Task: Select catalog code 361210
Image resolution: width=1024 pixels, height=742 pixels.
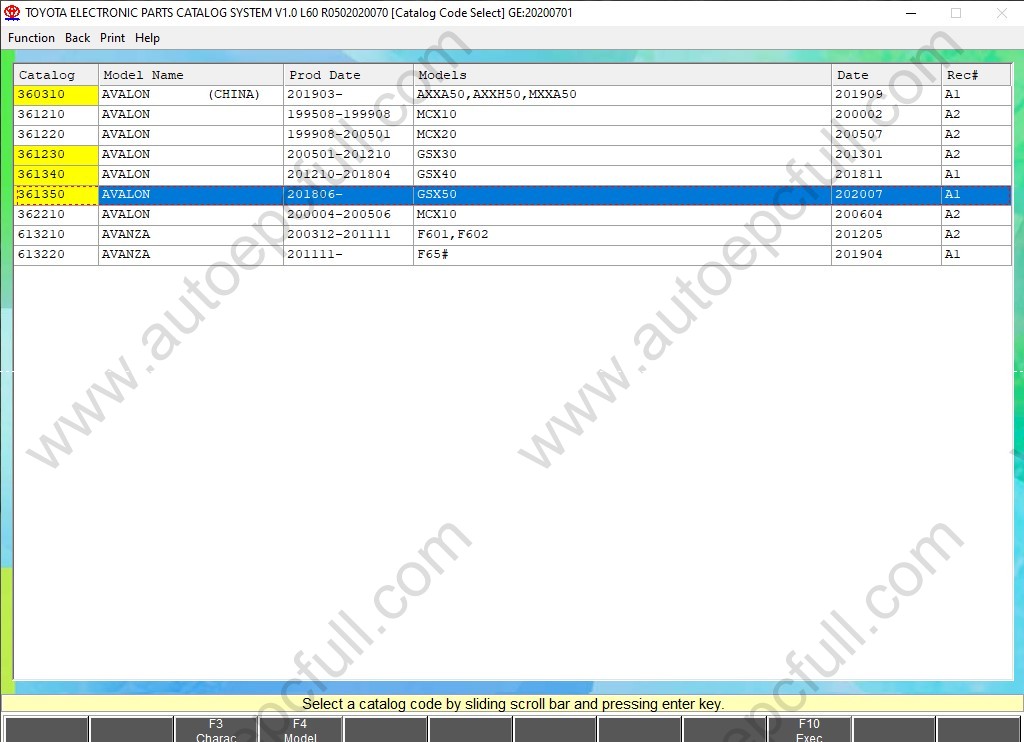Action: coord(56,115)
